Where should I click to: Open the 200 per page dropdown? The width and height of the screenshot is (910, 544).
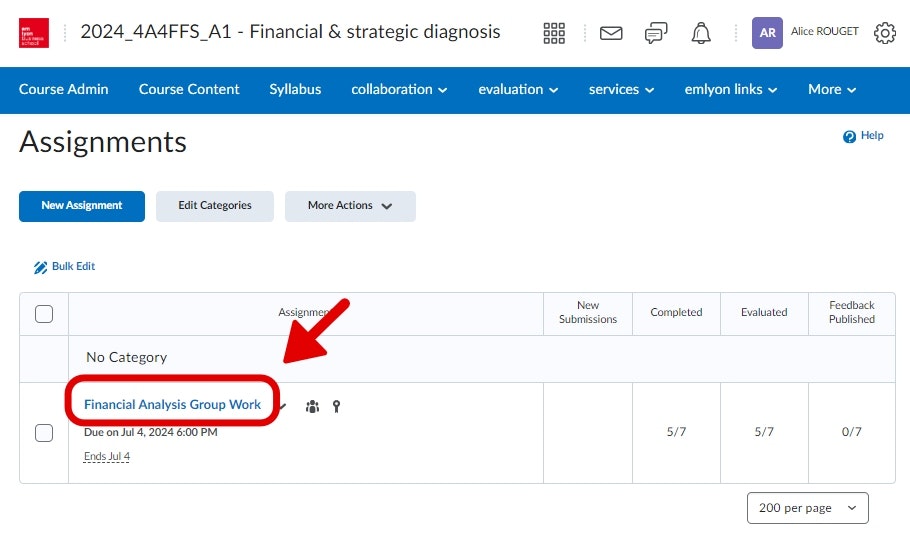[x=807, y=508]
